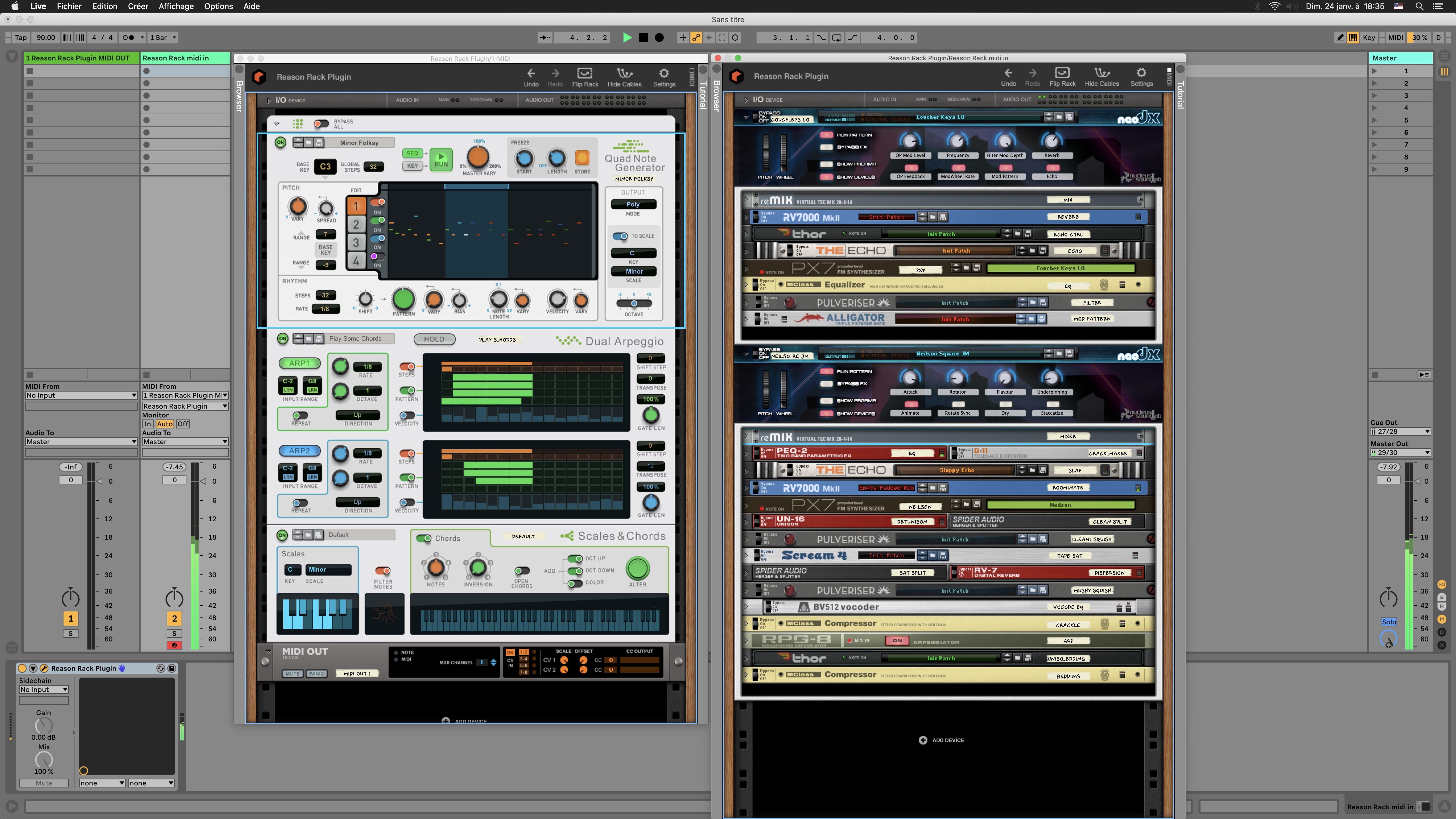This screenshot has height=819, width=1456.
Task: Open the Fichier menu
Action: (x=69, y=6)
